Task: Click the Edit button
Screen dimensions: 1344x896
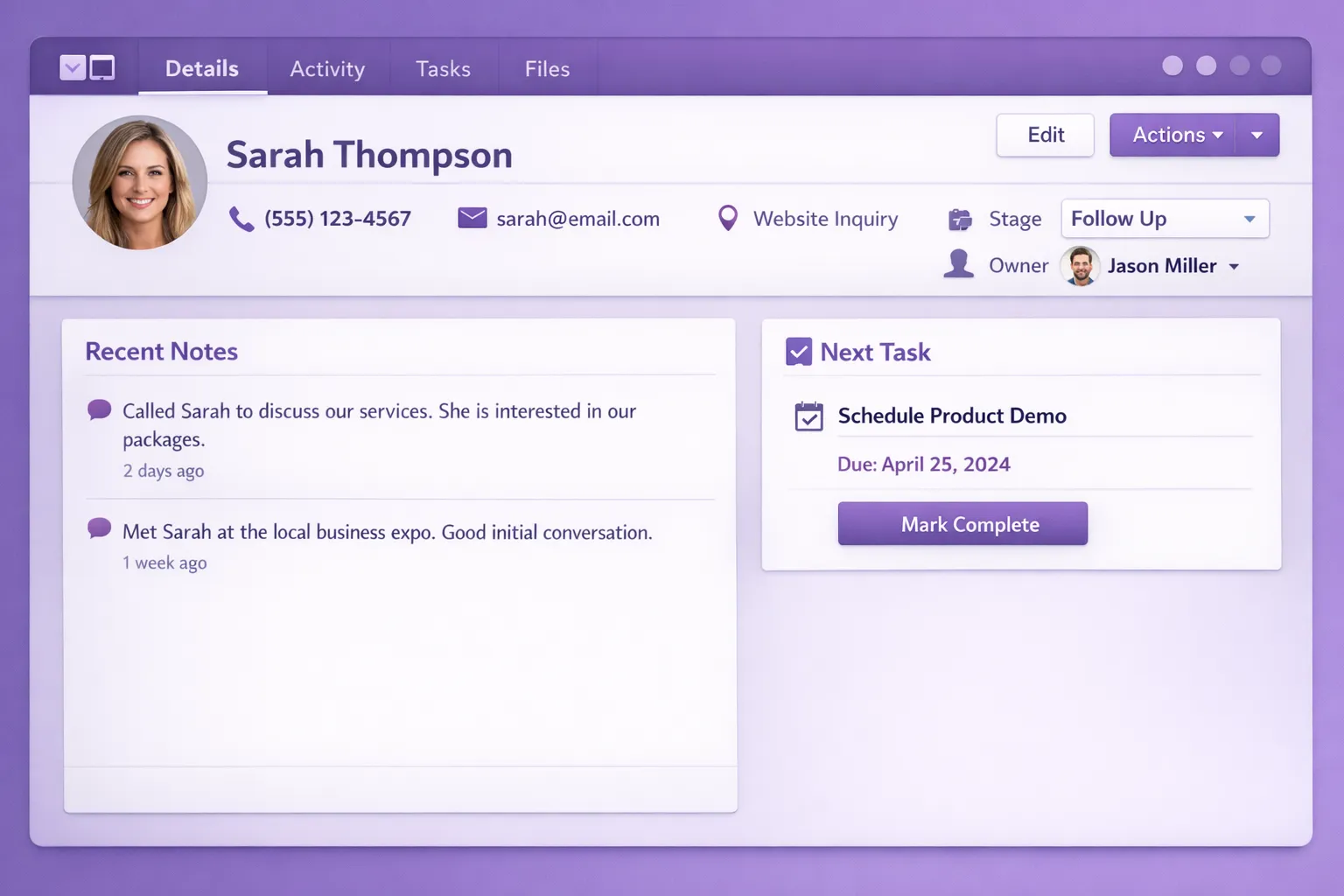Action: point(1045,135)
